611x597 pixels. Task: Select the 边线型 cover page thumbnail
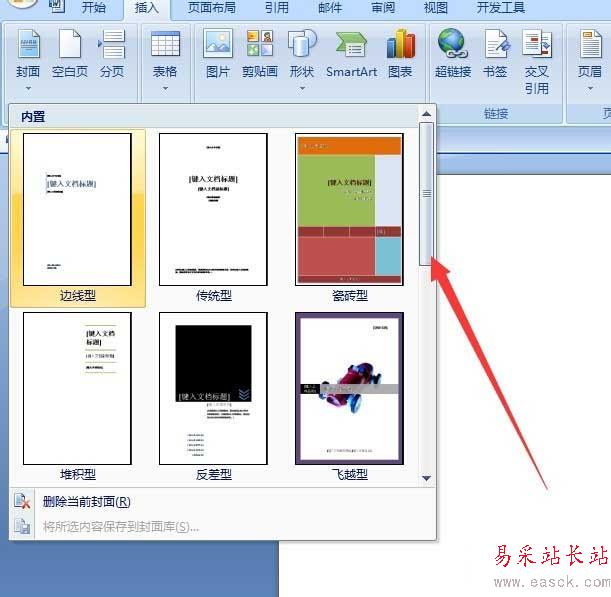tap(77, 209)
